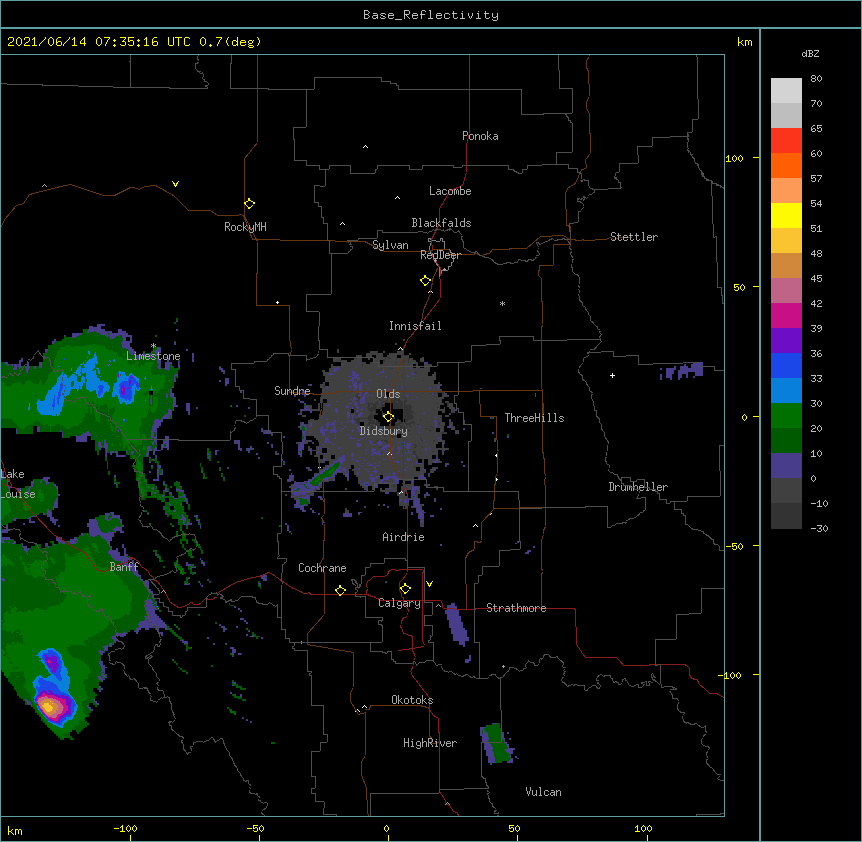Image resolution: width=862 pixels, height=842 pixels.
Task: Click the yellow diamond marker above RockyMH
Action: point(250,204)
